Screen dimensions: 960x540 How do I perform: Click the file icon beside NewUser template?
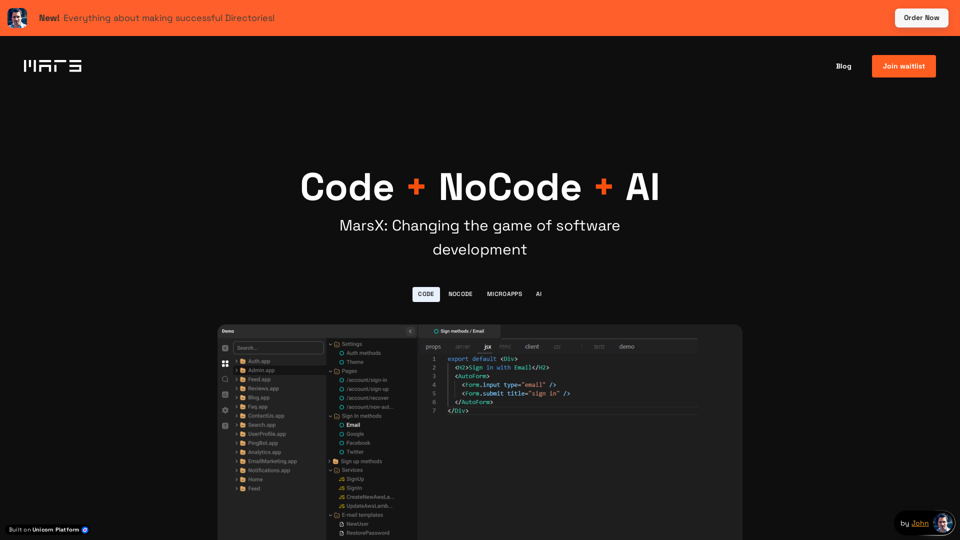pos(342,524)
